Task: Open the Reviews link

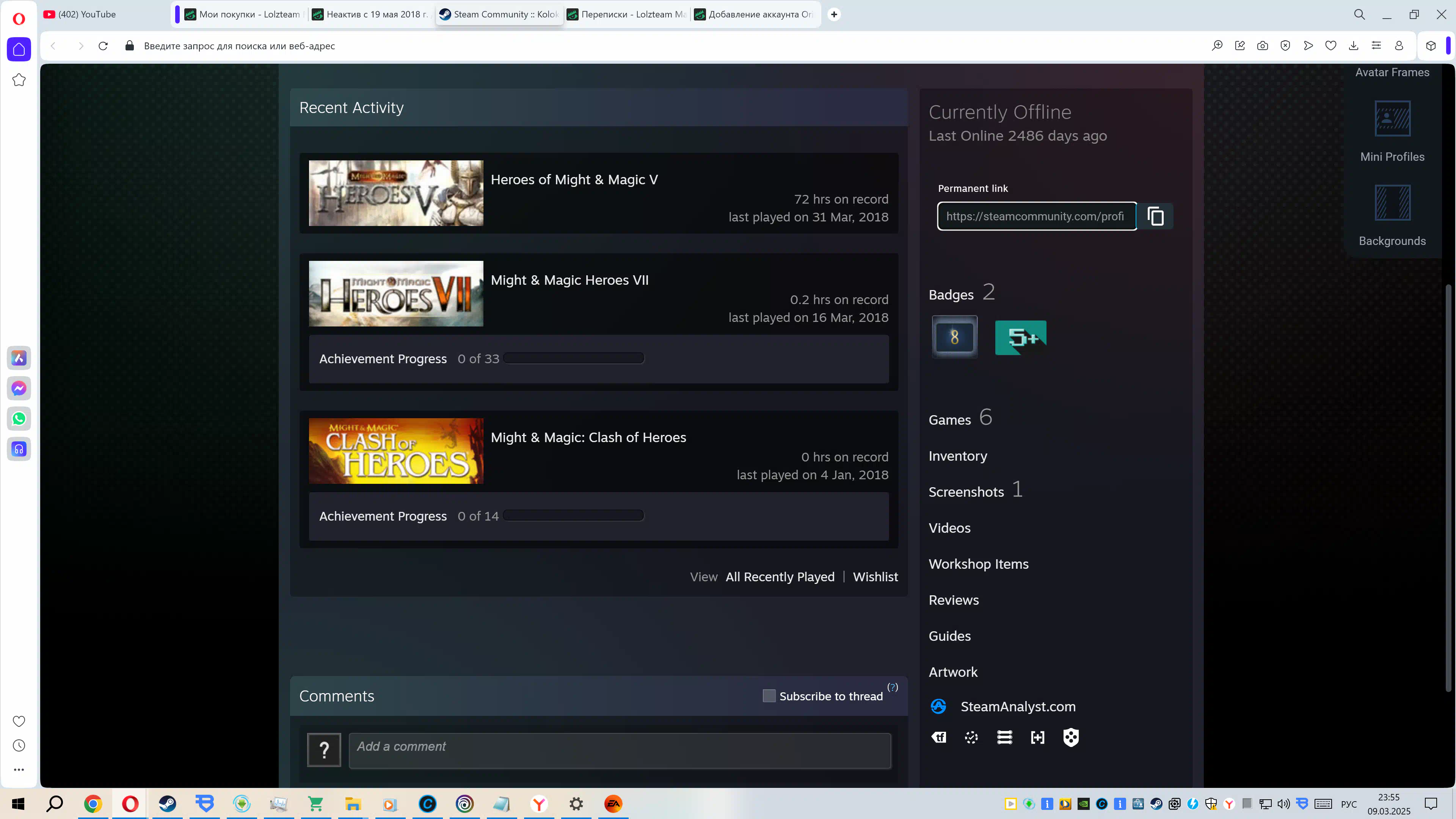Action: click(x=954, y=600)
